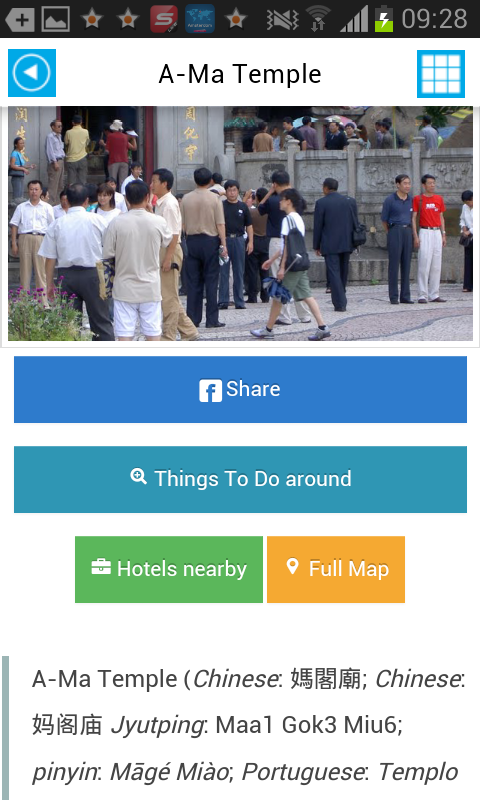
Task: Tap the plus notification icon in status bar
Action: click(x=20, y=20)
